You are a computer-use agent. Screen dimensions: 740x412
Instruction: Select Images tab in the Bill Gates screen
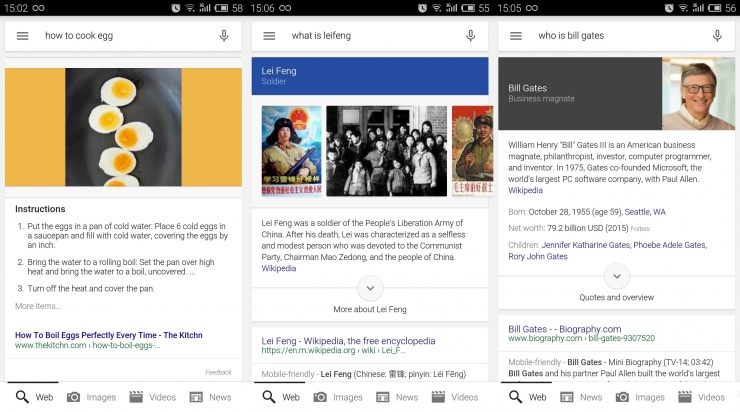tap(640, 397)
